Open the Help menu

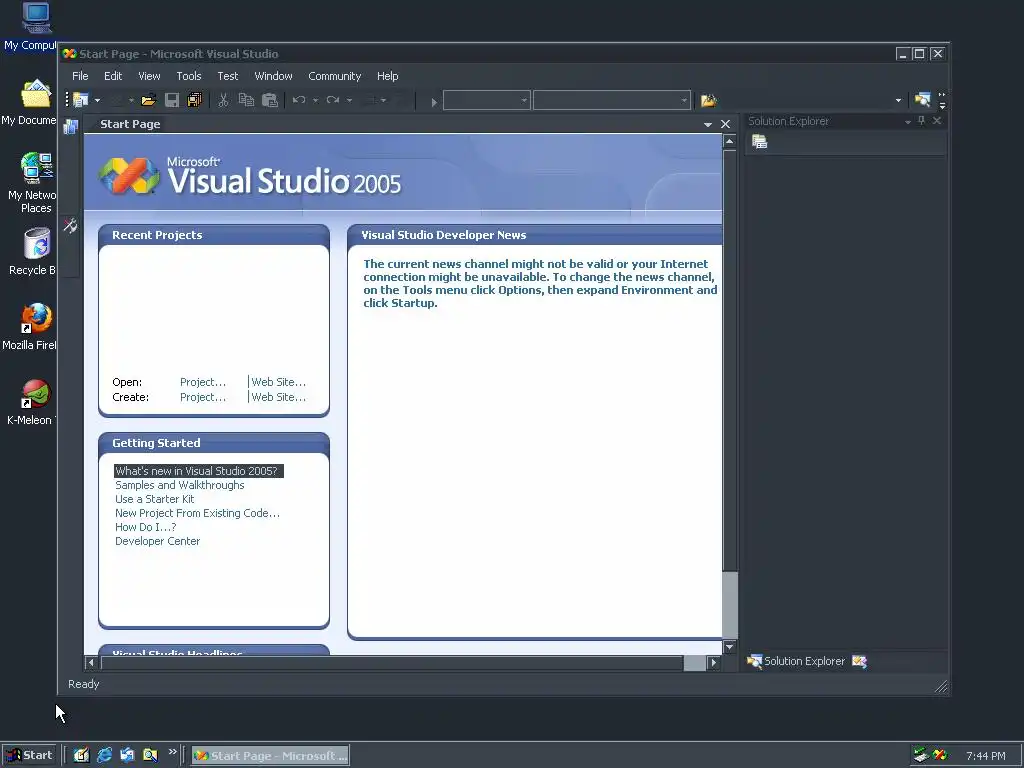pos(387,76)
